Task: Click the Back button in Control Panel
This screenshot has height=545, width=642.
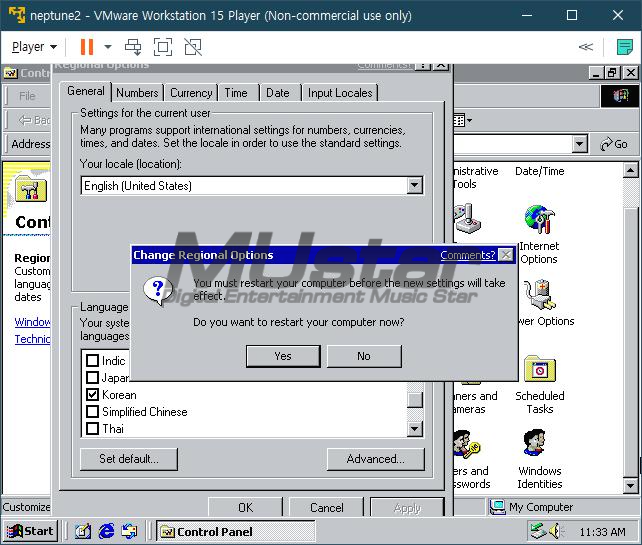Action: (35, 120)
